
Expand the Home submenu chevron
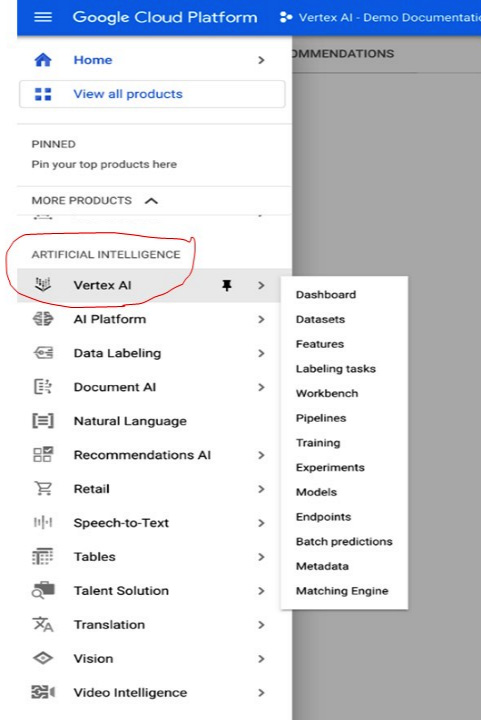261,60
